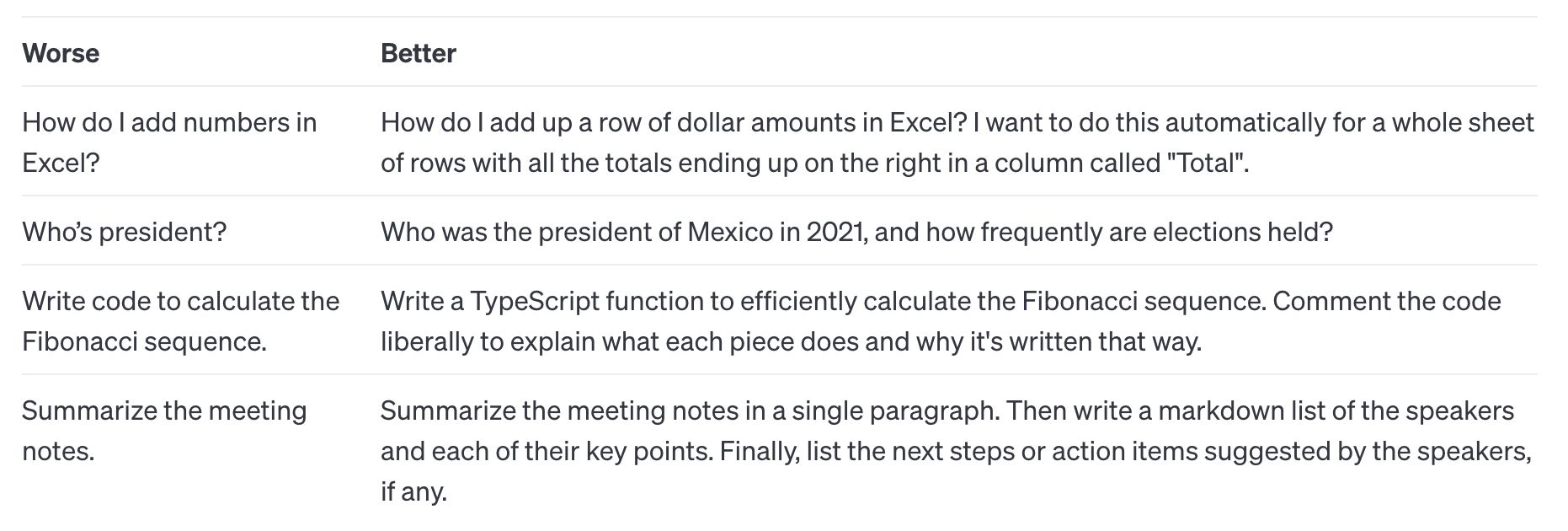Screen dimensions: 1568x531
Task: Click the "Write code to calculate" Worse cell
Action: tap(180, 321)
